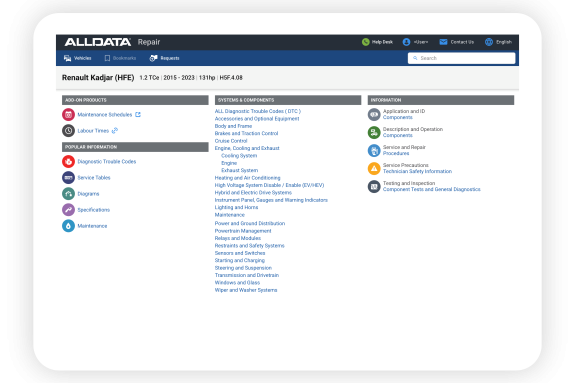Click the Help Desk label
575x383 pixels.
382,42
